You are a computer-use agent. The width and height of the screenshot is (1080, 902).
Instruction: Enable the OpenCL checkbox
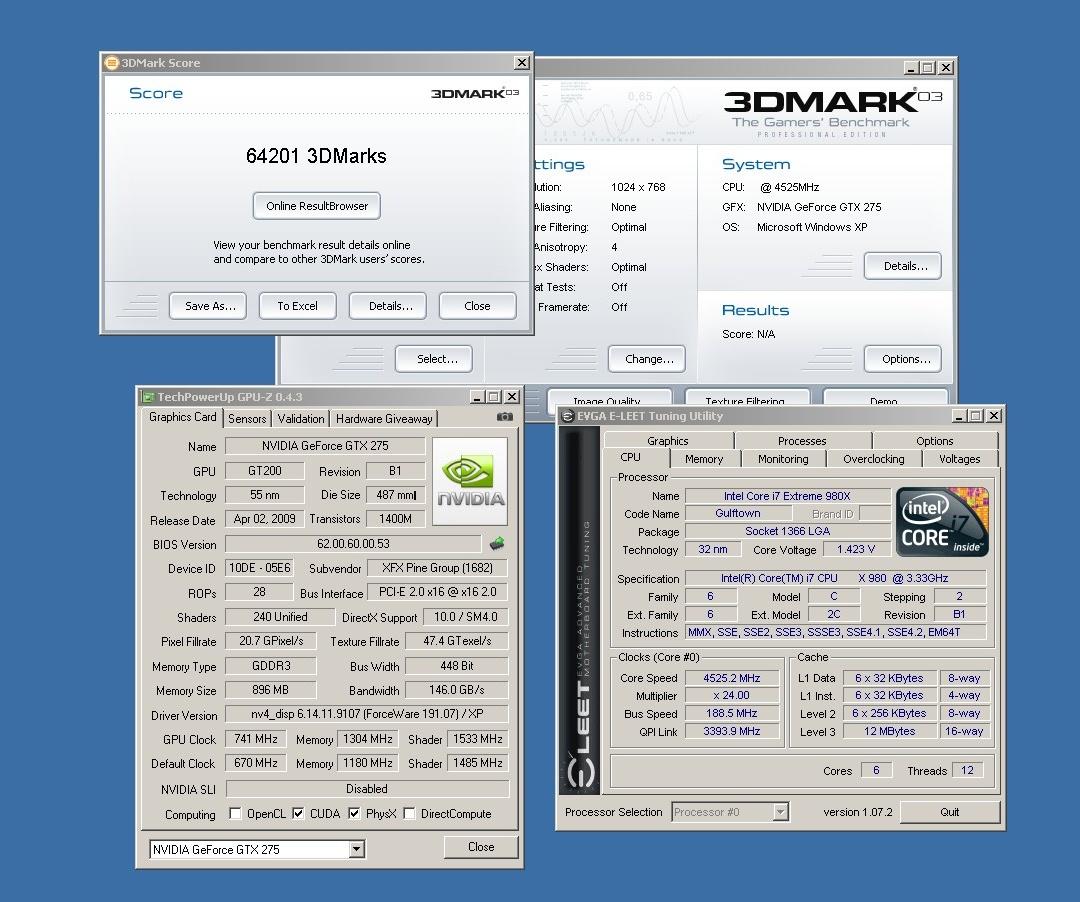tap(235, 813)
